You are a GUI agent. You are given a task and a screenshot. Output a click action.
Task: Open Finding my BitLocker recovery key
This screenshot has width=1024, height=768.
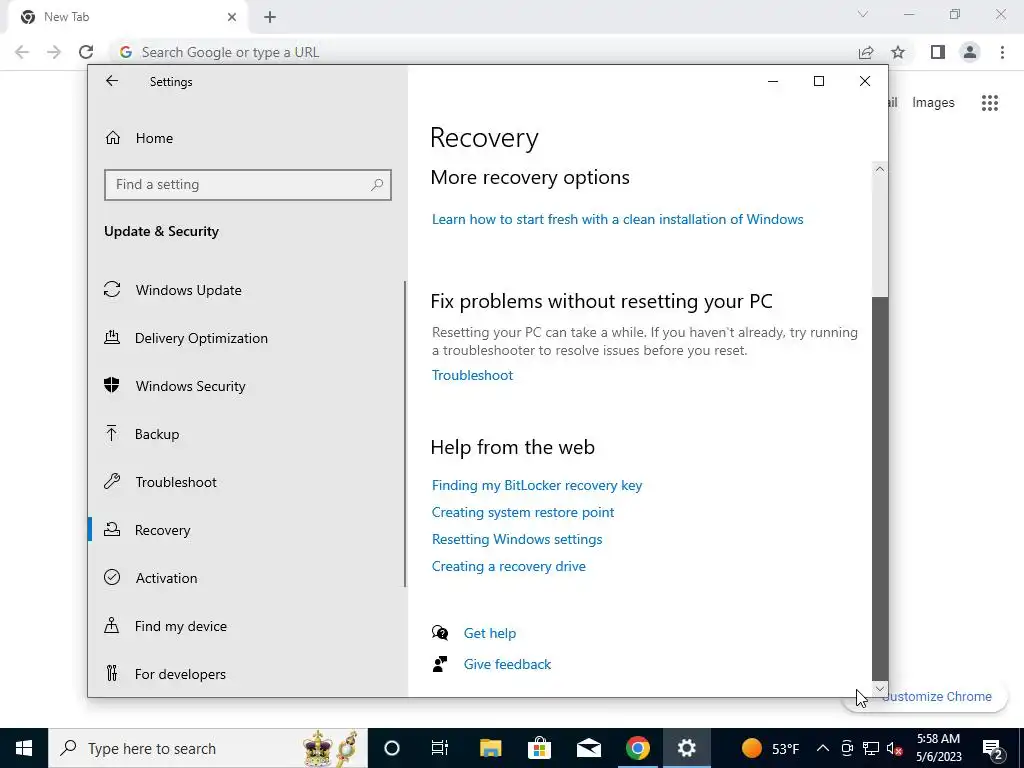pos(537,485)
